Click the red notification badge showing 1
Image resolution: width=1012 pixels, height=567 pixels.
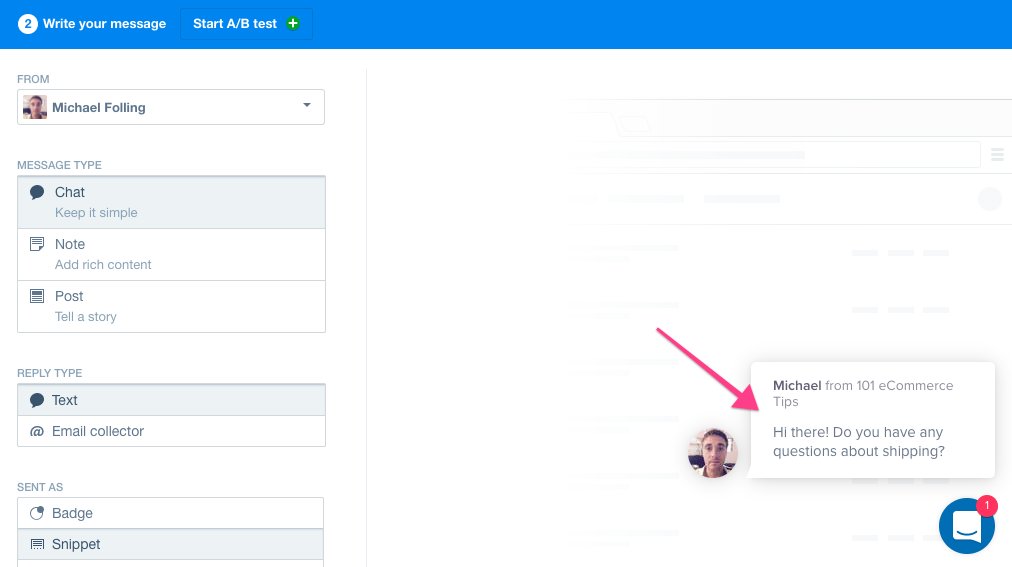(x=987, y=505)
